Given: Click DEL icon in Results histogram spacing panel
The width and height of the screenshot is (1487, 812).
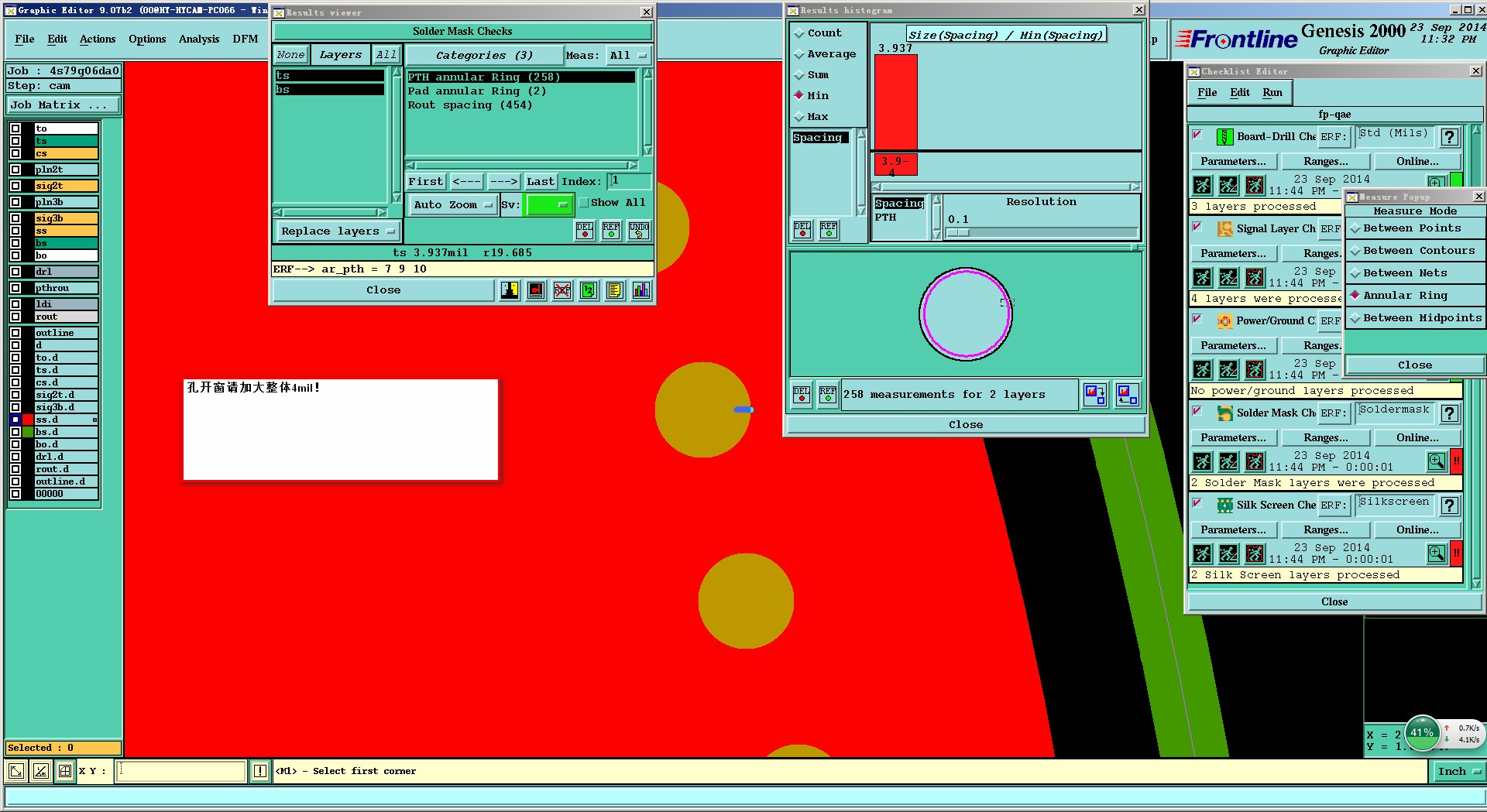Looking at the screenshot, I should click(x=802, y=230).
